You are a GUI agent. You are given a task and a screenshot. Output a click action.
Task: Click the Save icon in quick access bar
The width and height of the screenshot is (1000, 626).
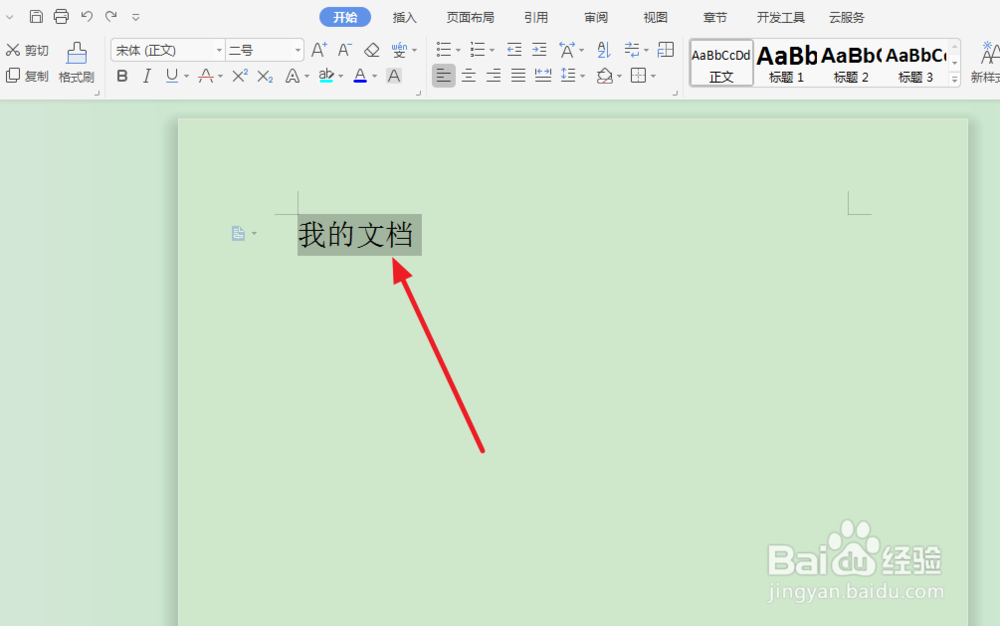click(36, 17)
